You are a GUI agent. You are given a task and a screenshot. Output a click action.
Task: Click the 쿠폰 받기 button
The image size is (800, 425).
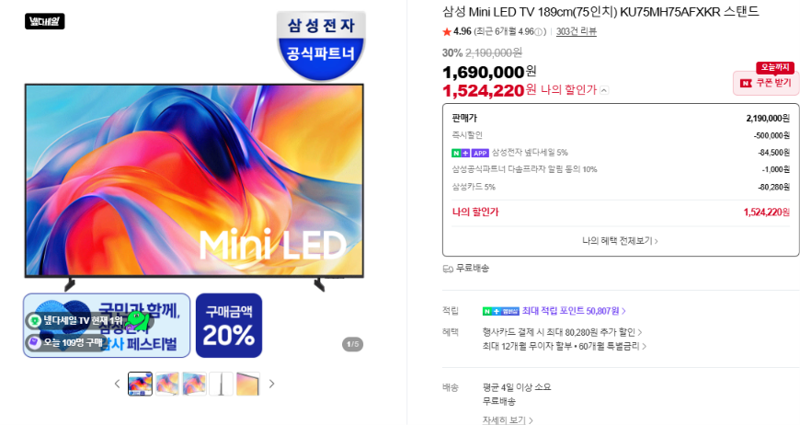[766, 83]
